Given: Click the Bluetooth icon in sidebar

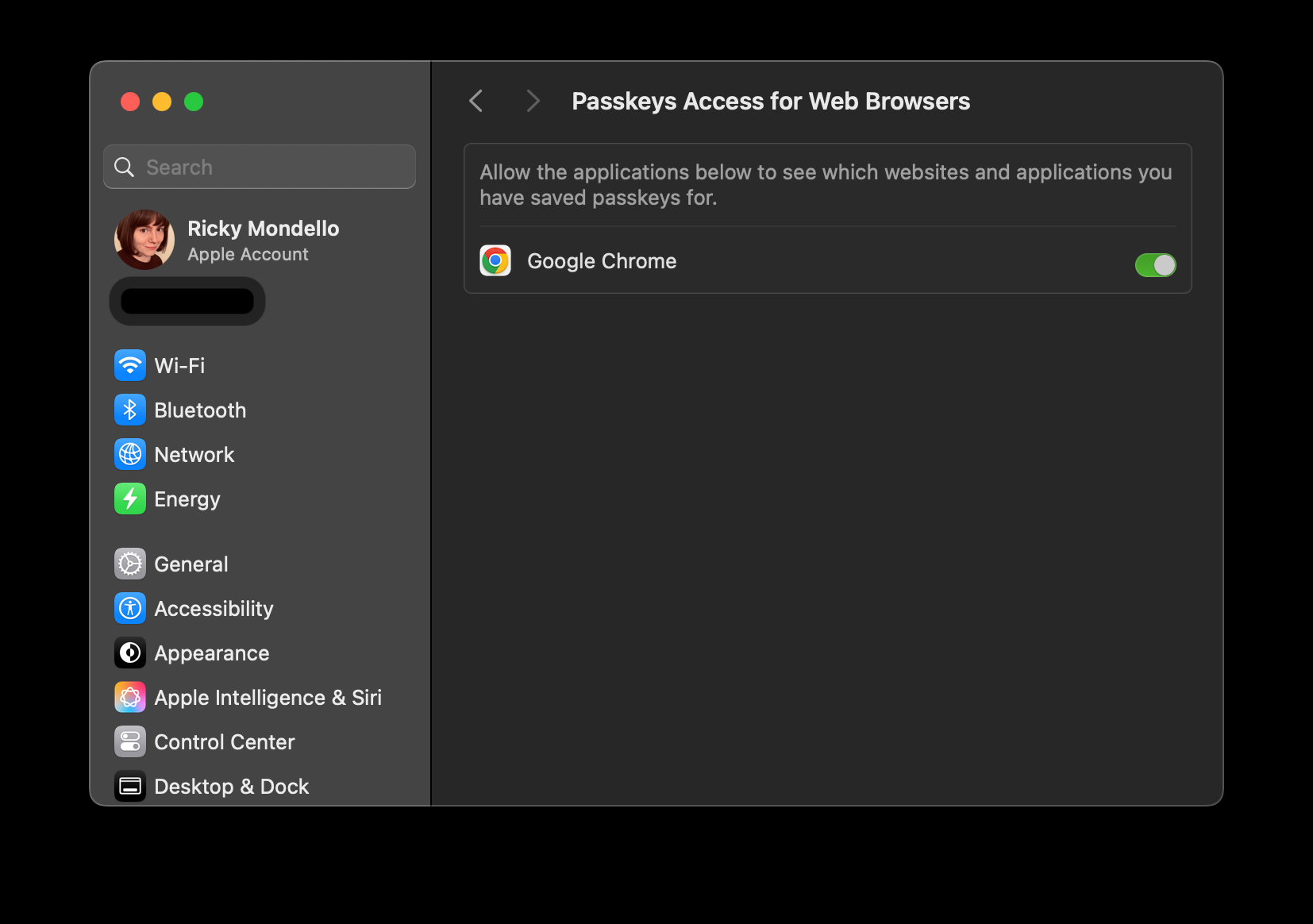Looking at the screenshot, I should [130, 410].
